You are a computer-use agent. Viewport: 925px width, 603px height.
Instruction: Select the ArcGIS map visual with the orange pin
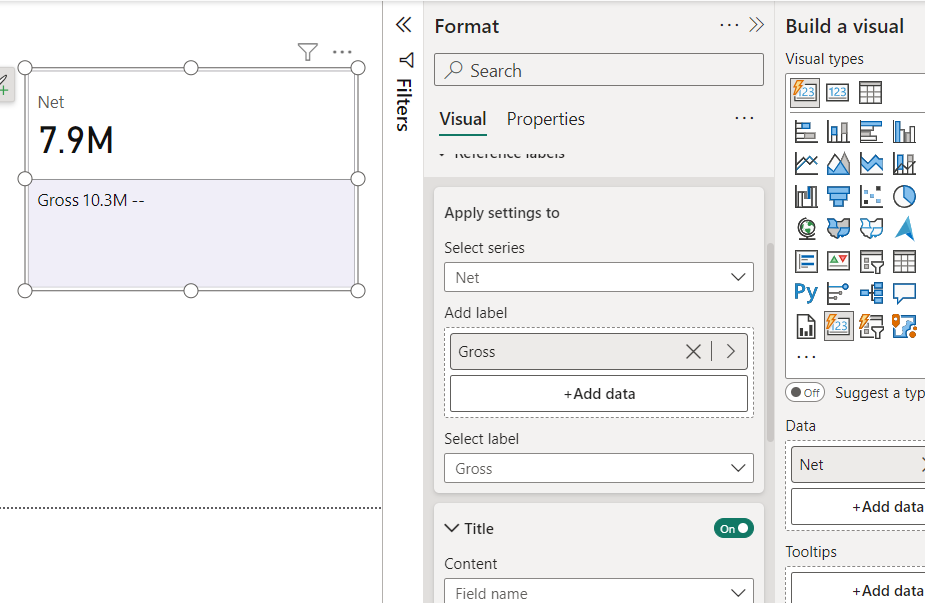(904, 326)
